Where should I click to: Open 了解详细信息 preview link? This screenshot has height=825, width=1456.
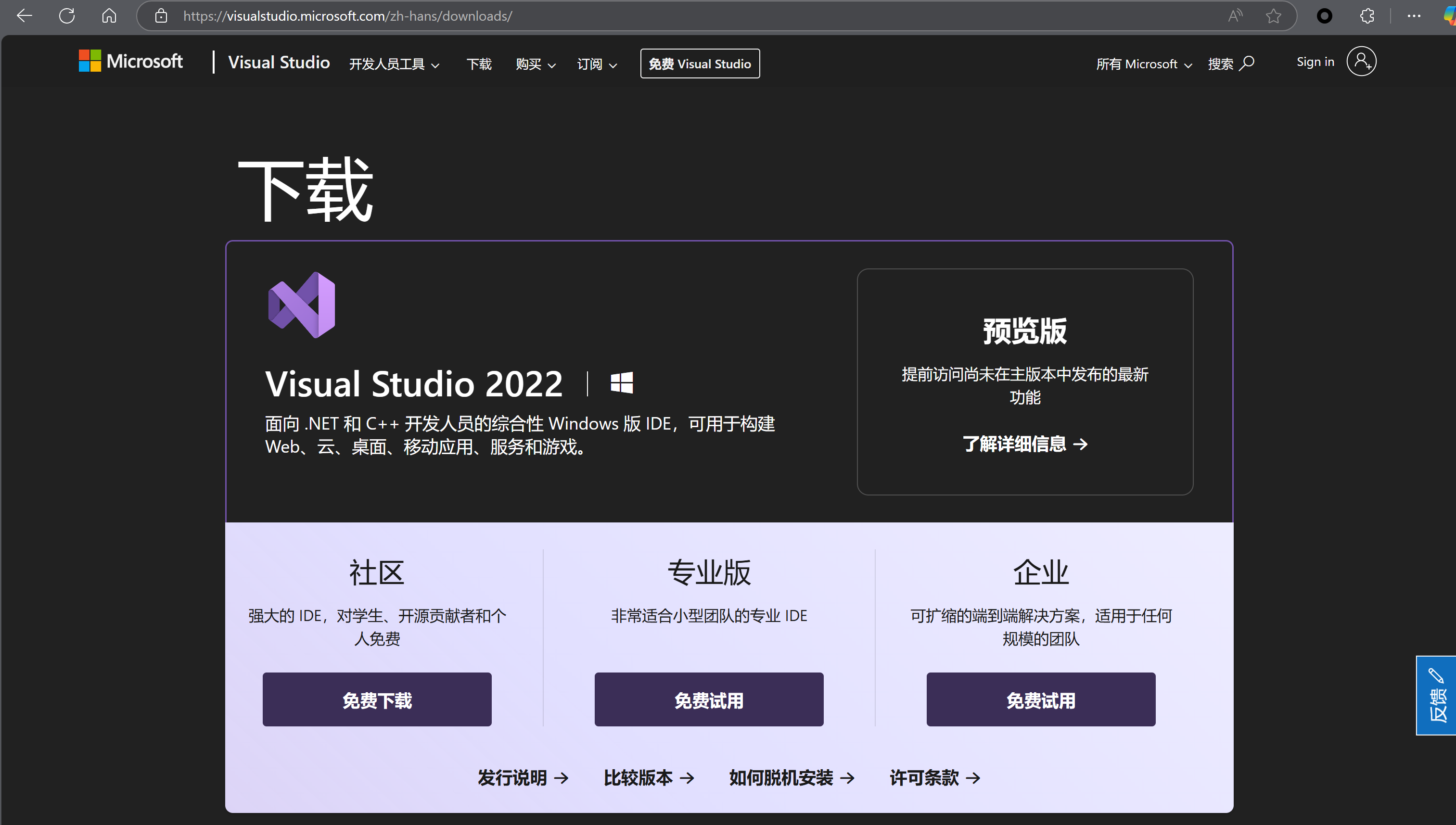[x=1025, y=444]
